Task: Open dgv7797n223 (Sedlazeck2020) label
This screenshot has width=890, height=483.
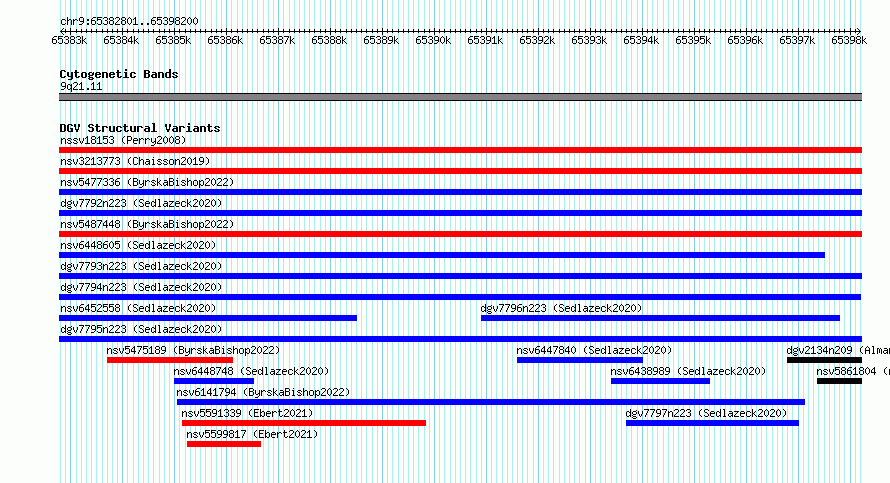Action: click(x=707, y=413)
